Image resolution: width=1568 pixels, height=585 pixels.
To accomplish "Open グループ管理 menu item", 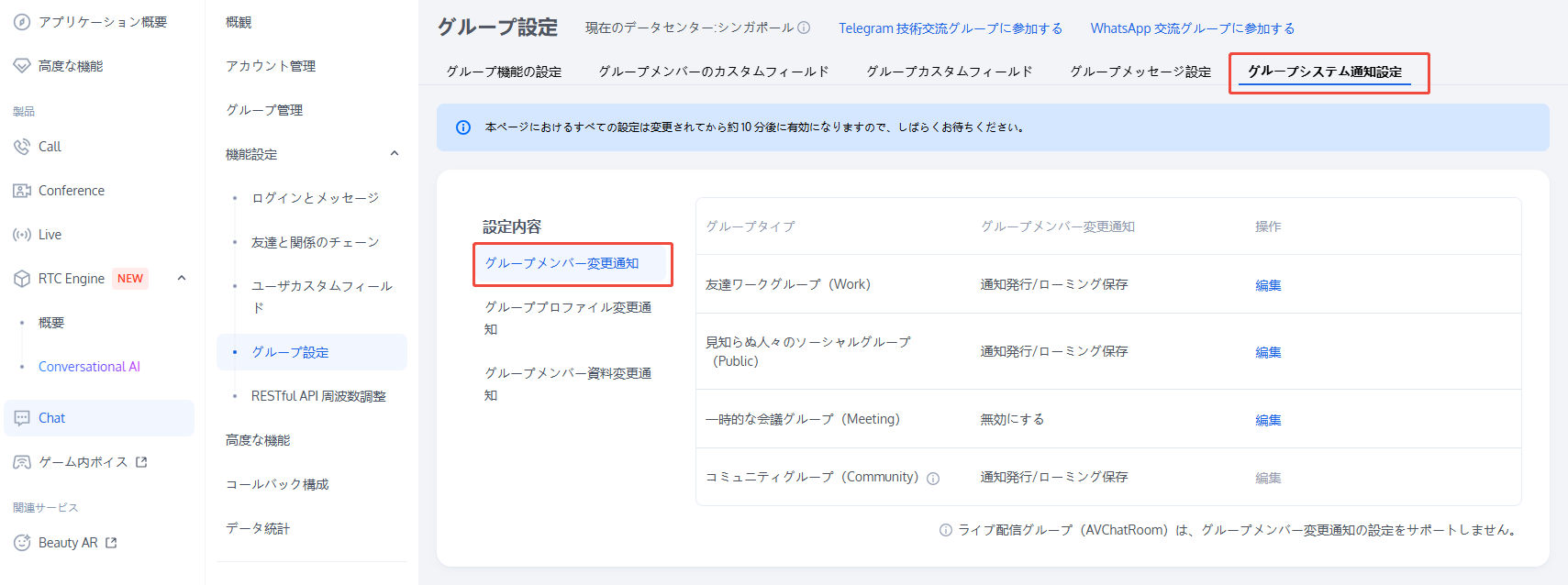I will [264, 110].
